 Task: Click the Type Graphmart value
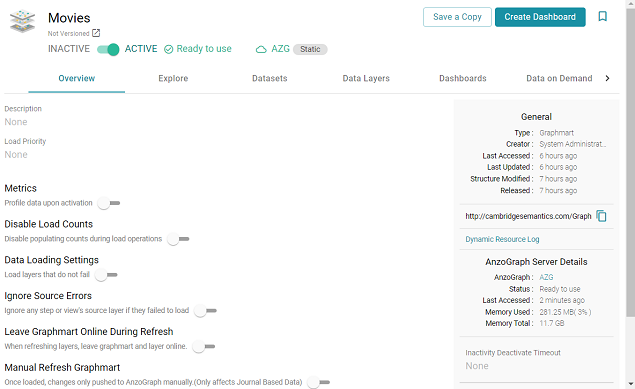click(x=556, y=133)
